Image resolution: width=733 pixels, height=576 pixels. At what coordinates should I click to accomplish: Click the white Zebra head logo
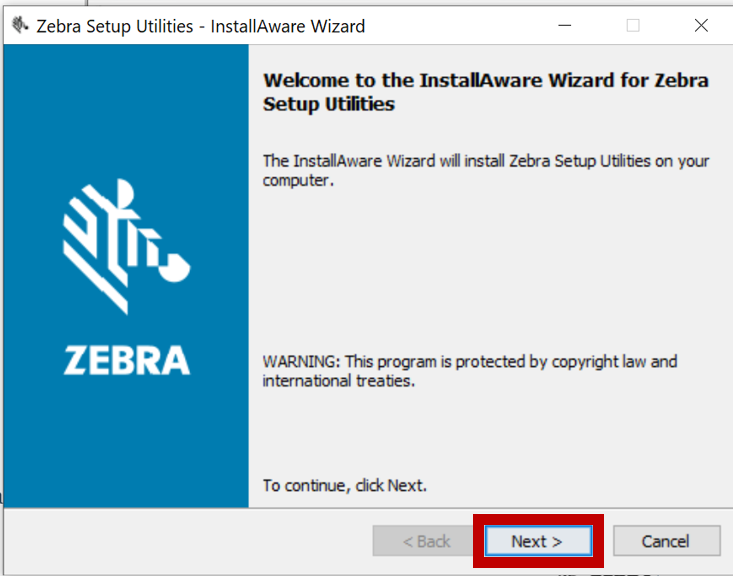point(125,243)
